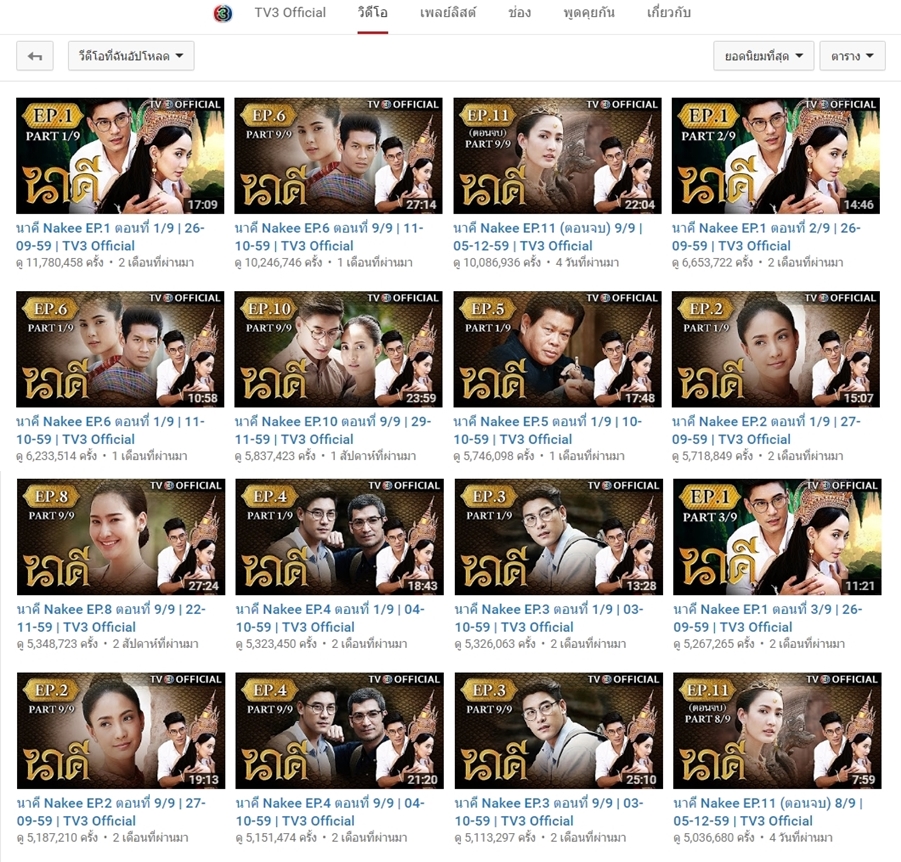This screenshot has height=862, width=901.
Task: Open thumbnail of Nakee EP.1 part 2/9
Action: click(x=776, y=156)
